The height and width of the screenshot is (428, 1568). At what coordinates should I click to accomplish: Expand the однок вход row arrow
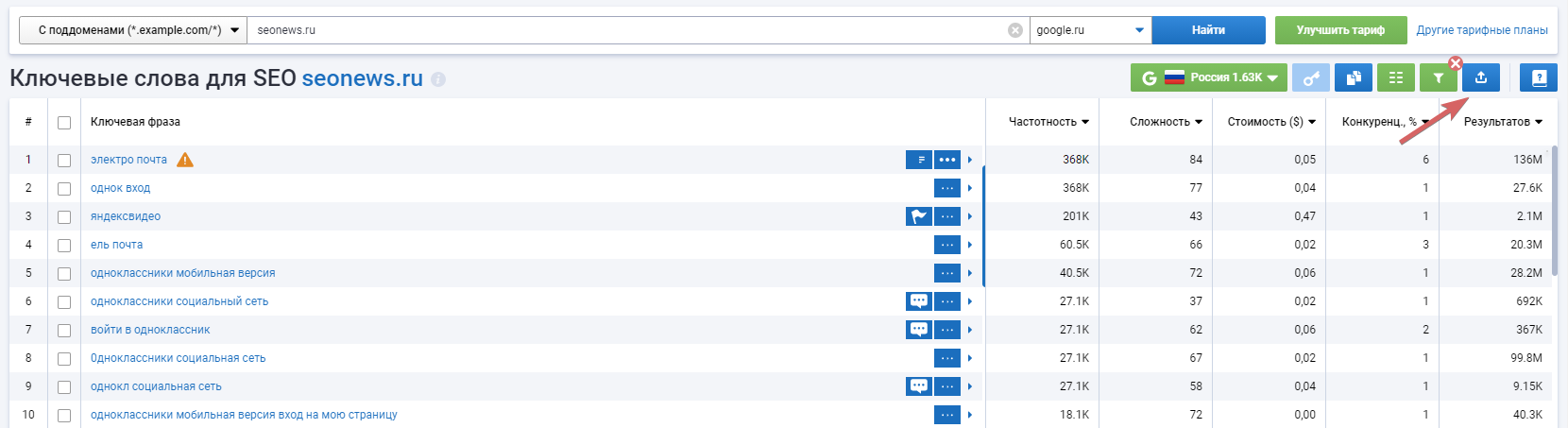click(970, 188)
